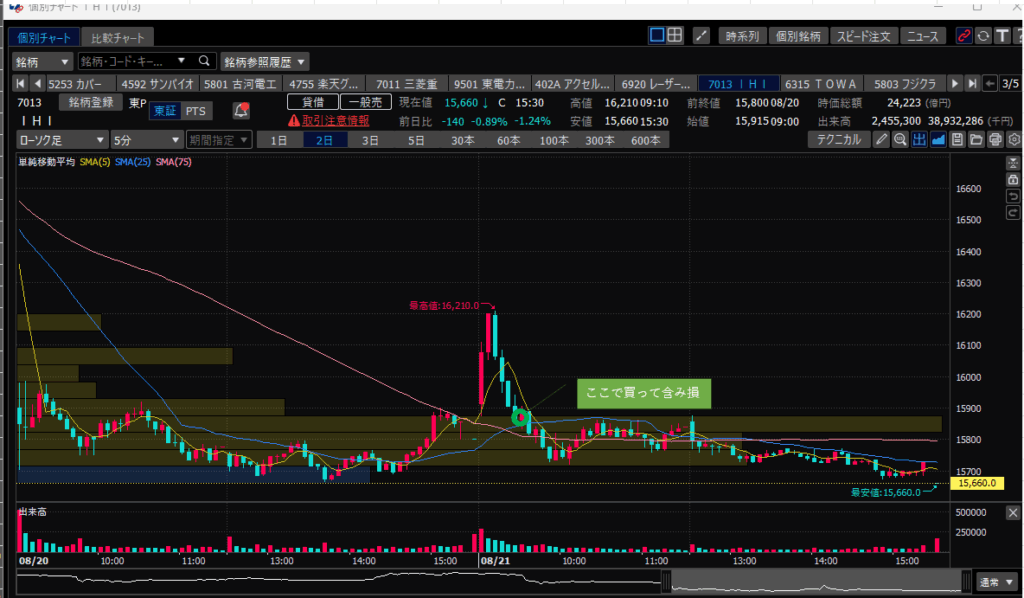Select the pencil drawing tool icon
Screen dimensions: 1024x598
pyautogui.click(x=881, y=140)
